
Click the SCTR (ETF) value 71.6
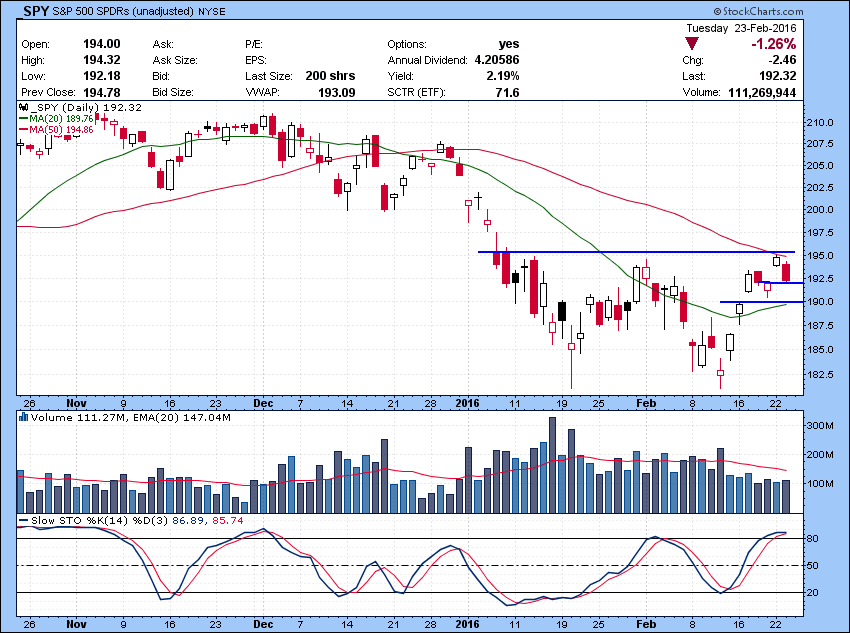[x=507, y=92]
